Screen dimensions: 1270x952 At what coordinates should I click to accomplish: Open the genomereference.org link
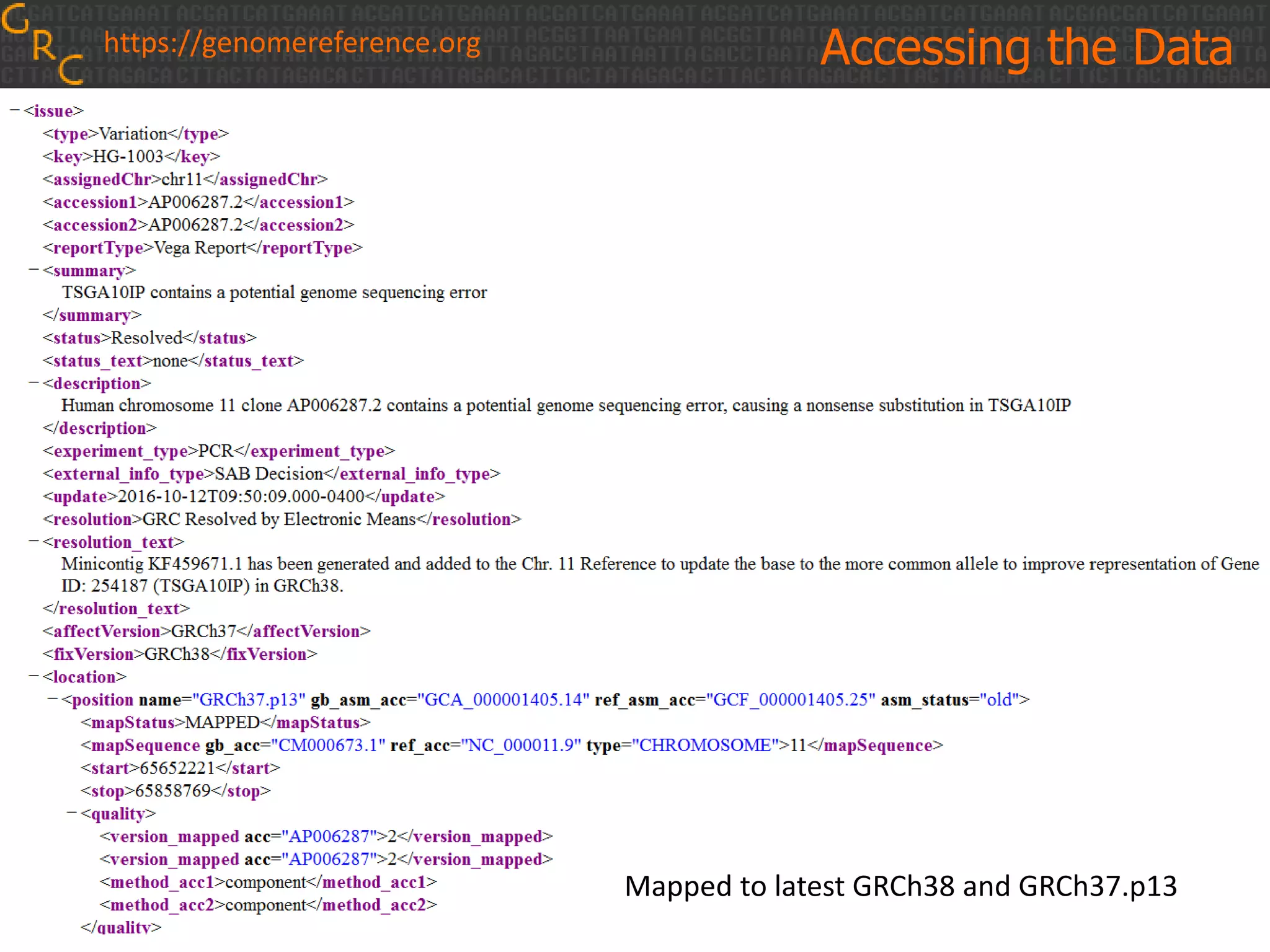point(292,43)
